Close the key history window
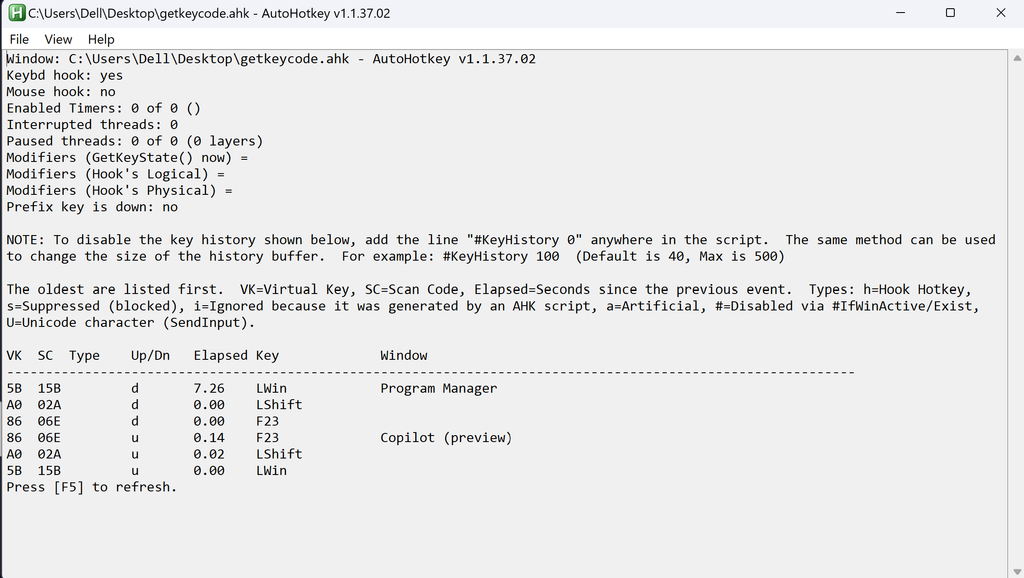The height and width of the screenshot is (578, 1024). [999, 13]
